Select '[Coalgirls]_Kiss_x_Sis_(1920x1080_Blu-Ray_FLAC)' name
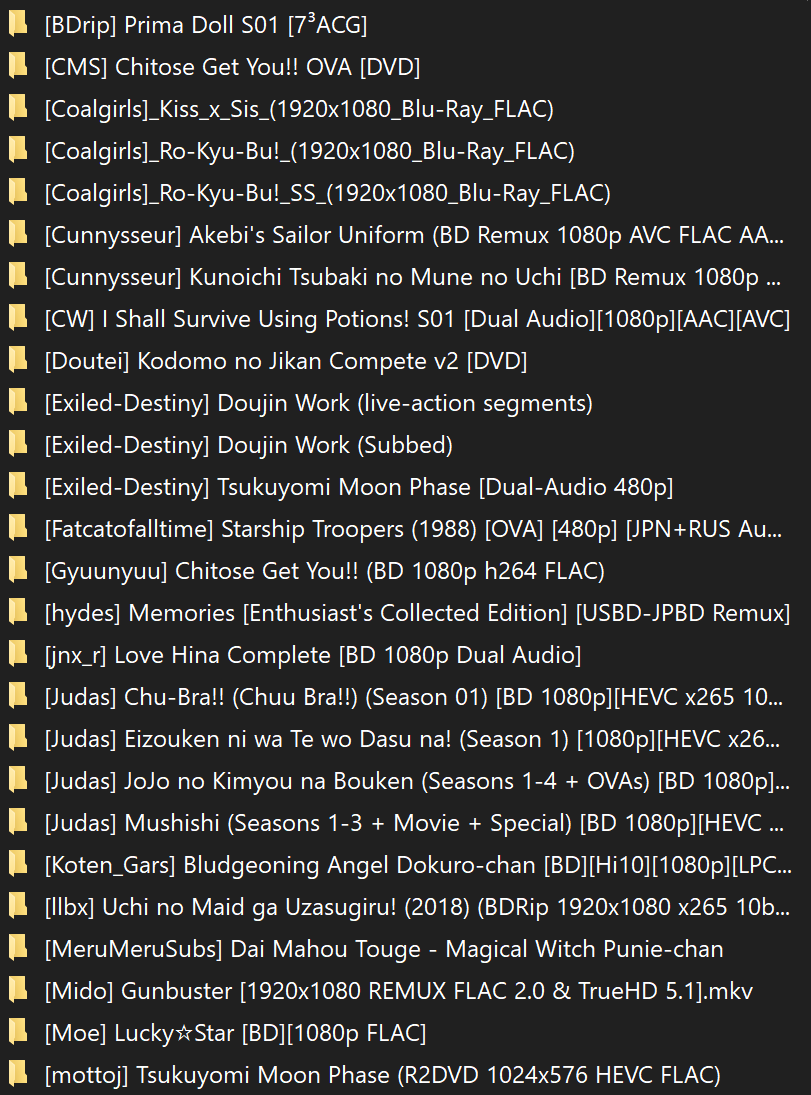This screenshot has width=811, height=1095. (x=299, y=109)
